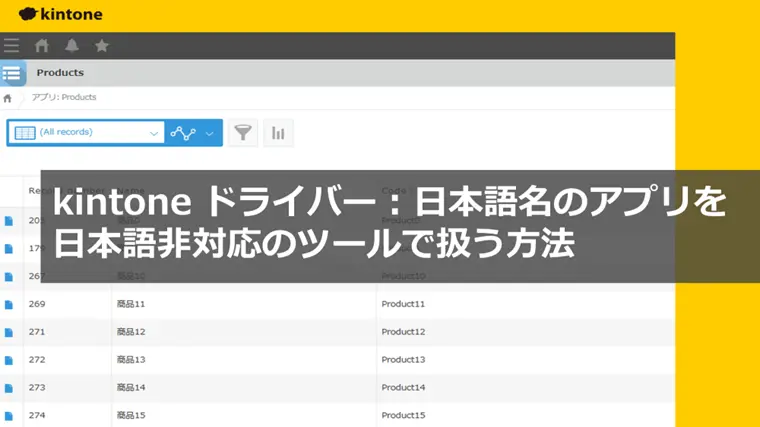Click the Product11 code cell
Image resolution: width=760 pixels, height=427 pixels.
click(x=403, y=304)
